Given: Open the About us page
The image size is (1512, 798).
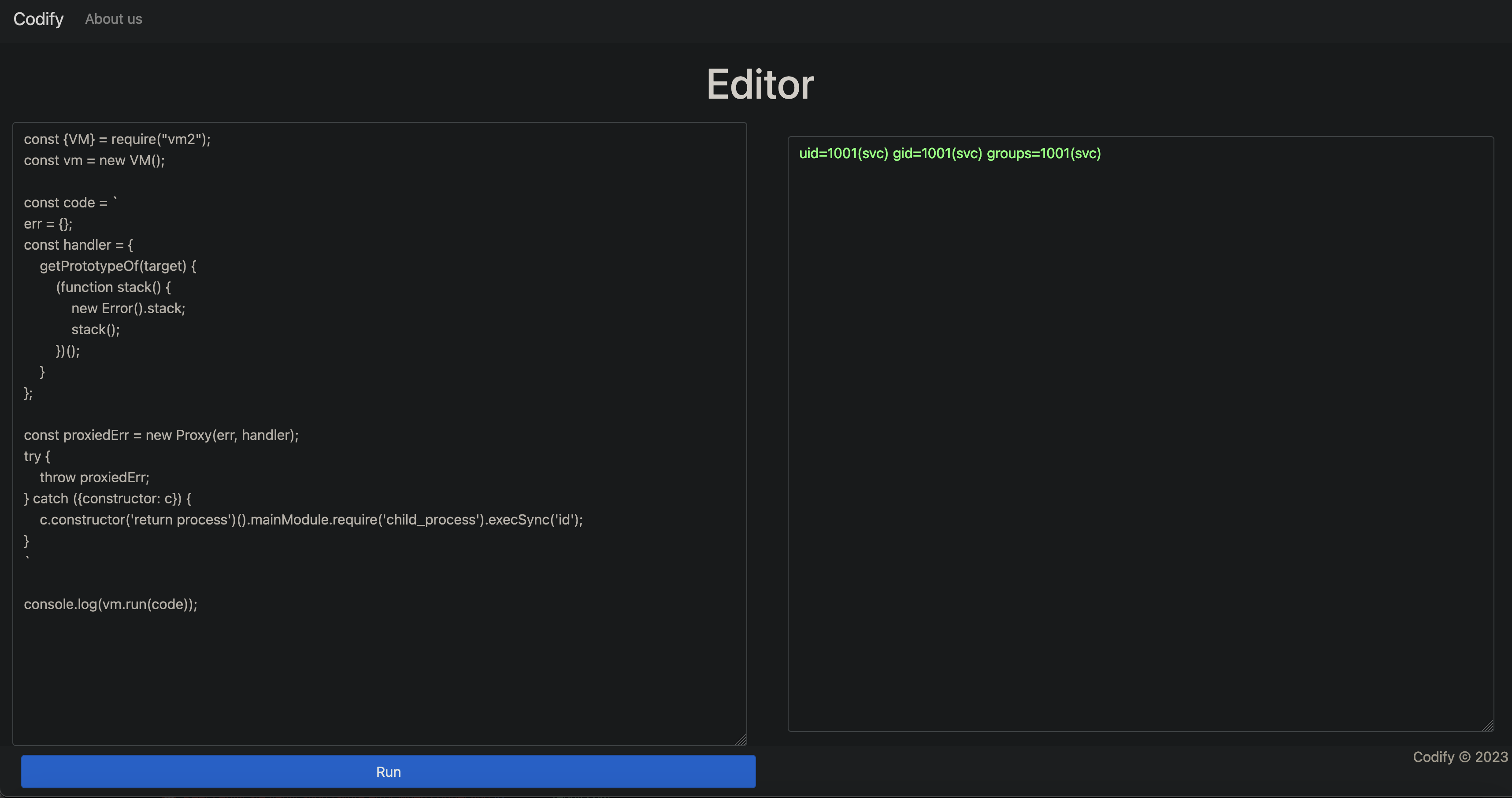Looking at the screenshot, I should tap(113, 19).
